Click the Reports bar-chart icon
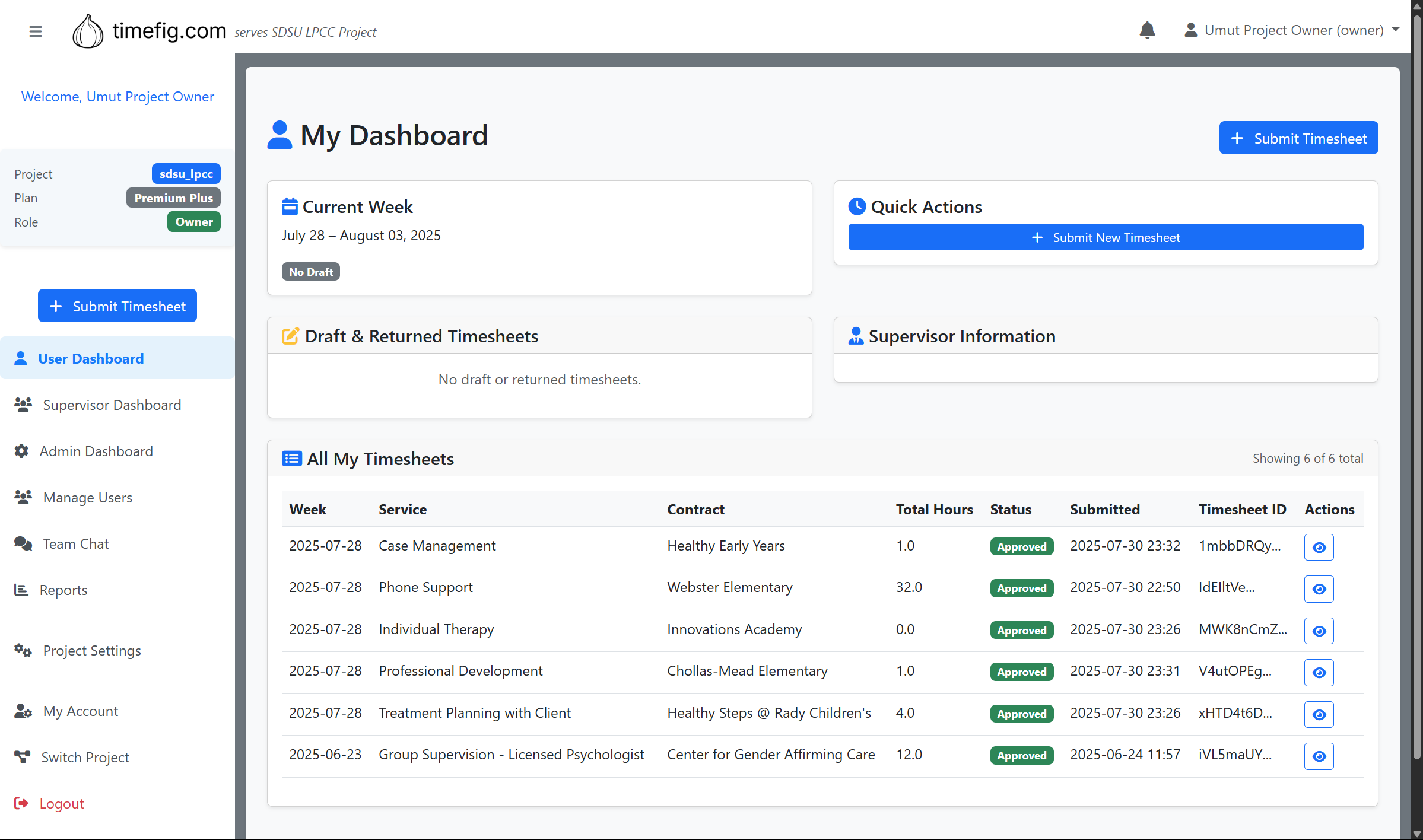This screenshot has width=1423, height=840. (x=22, y=590)
